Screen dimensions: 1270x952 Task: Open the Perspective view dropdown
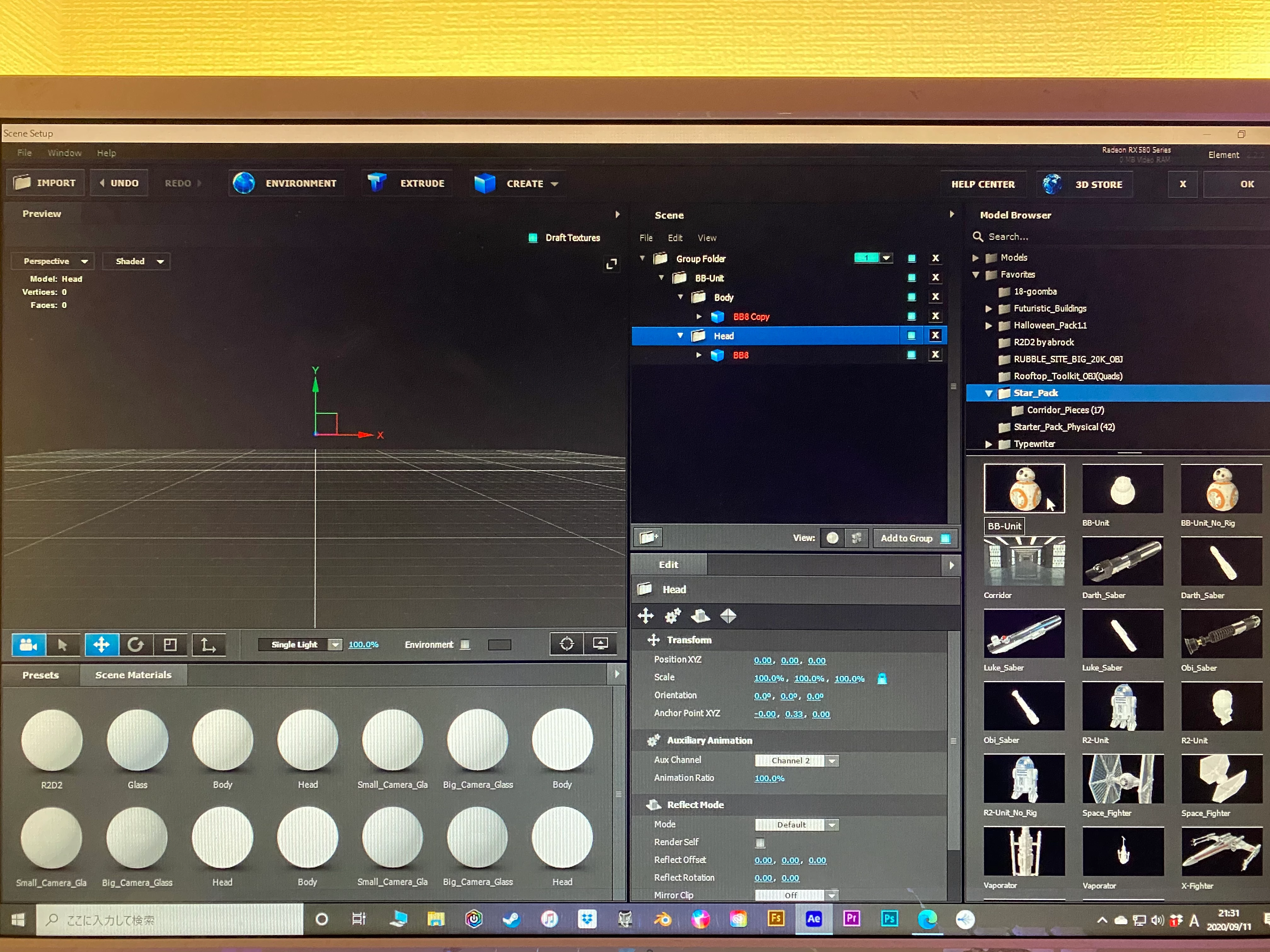tap(55, 261)
